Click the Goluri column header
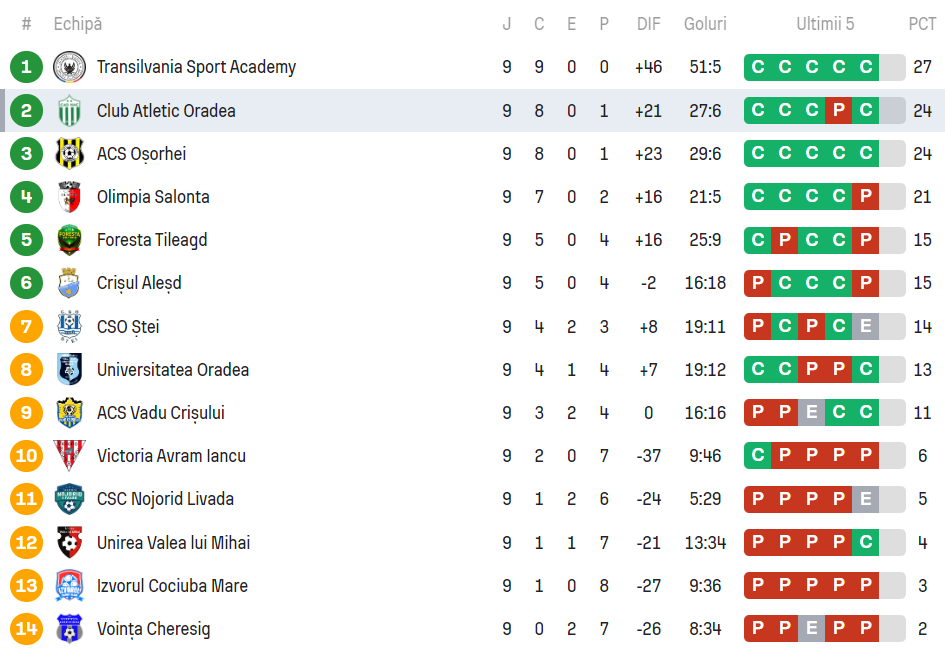The height and width of the screenshot is (661, 945). (705, 24)
